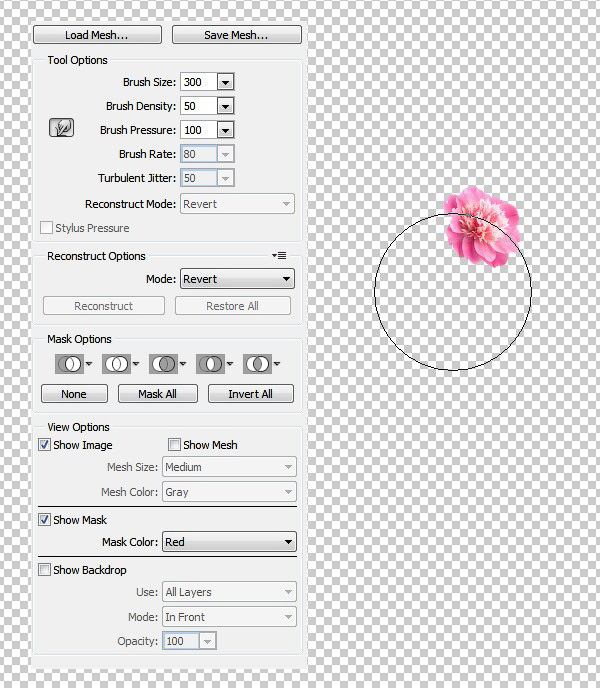
Task: Enable the Show Backdrop checkbox
Action: coord(44,570)
